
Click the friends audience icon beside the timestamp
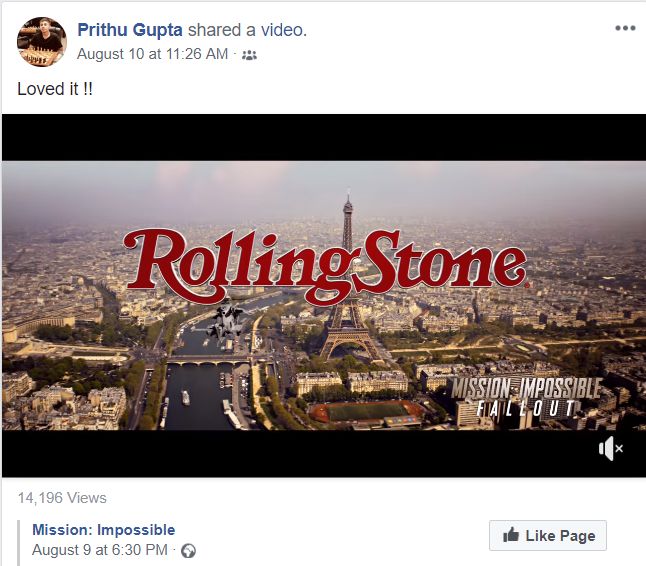pos(249,55)
